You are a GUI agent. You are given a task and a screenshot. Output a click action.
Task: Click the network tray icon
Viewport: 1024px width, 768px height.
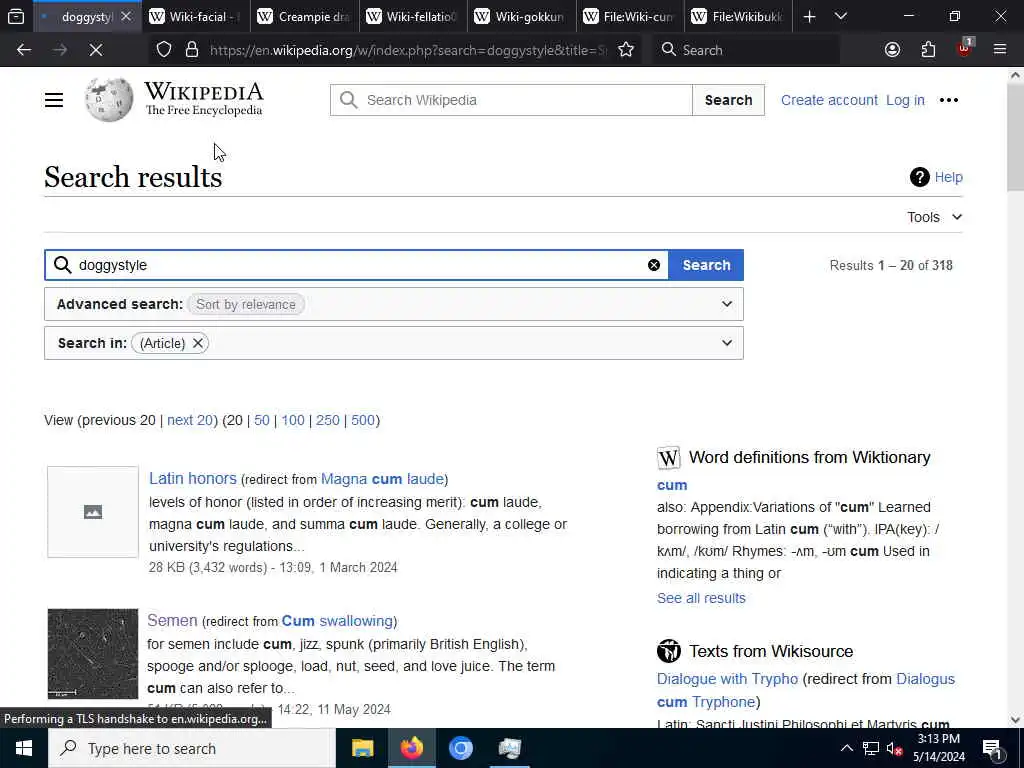pyautogui.click(x=871, y=748)
